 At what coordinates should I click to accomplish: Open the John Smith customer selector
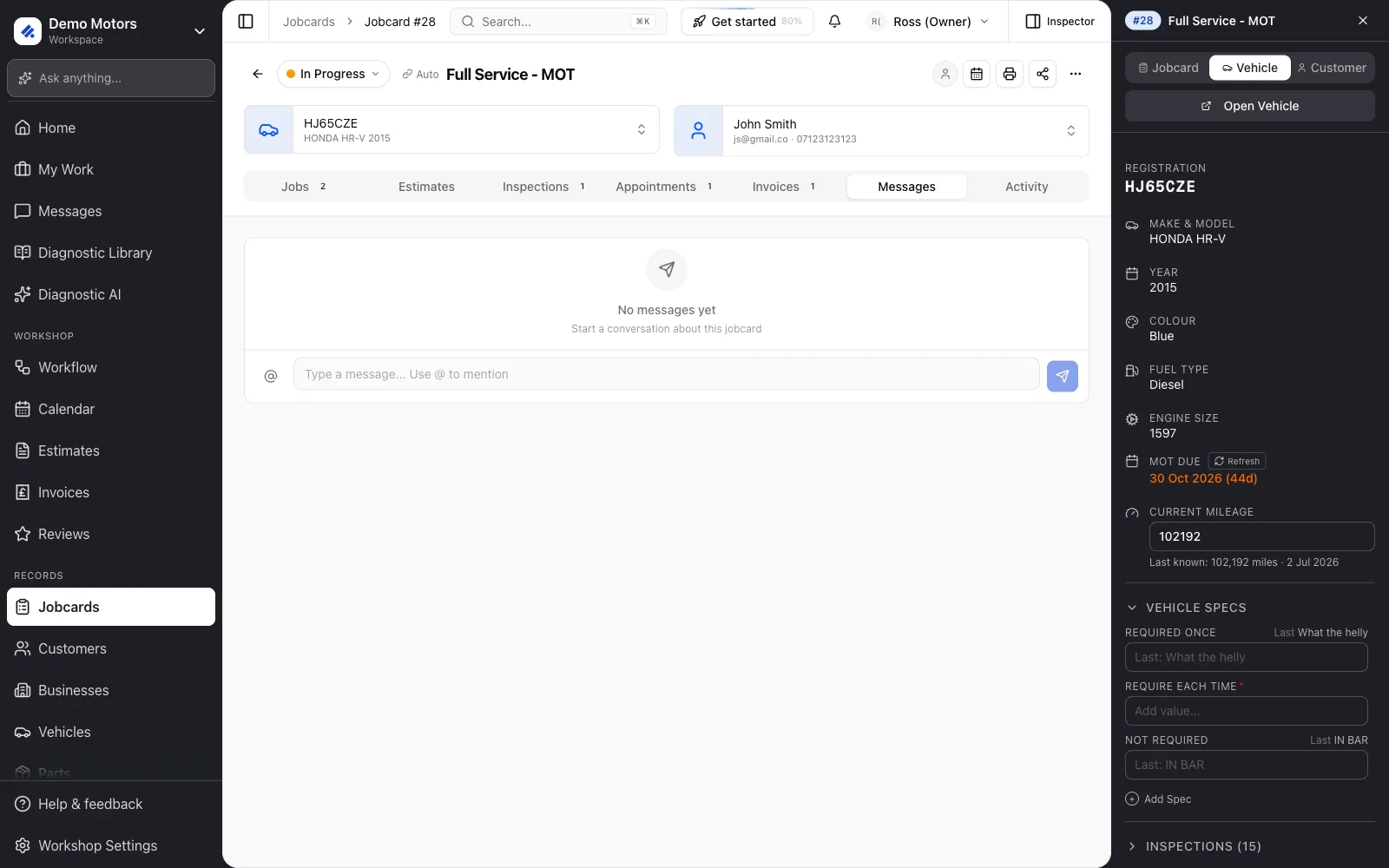pos(881,131)
